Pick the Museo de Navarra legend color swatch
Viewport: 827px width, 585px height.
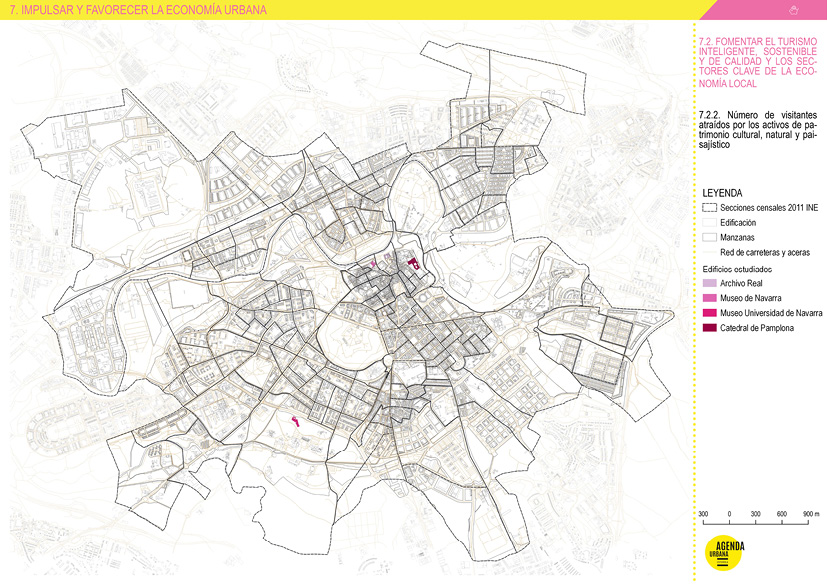[709, 299]
